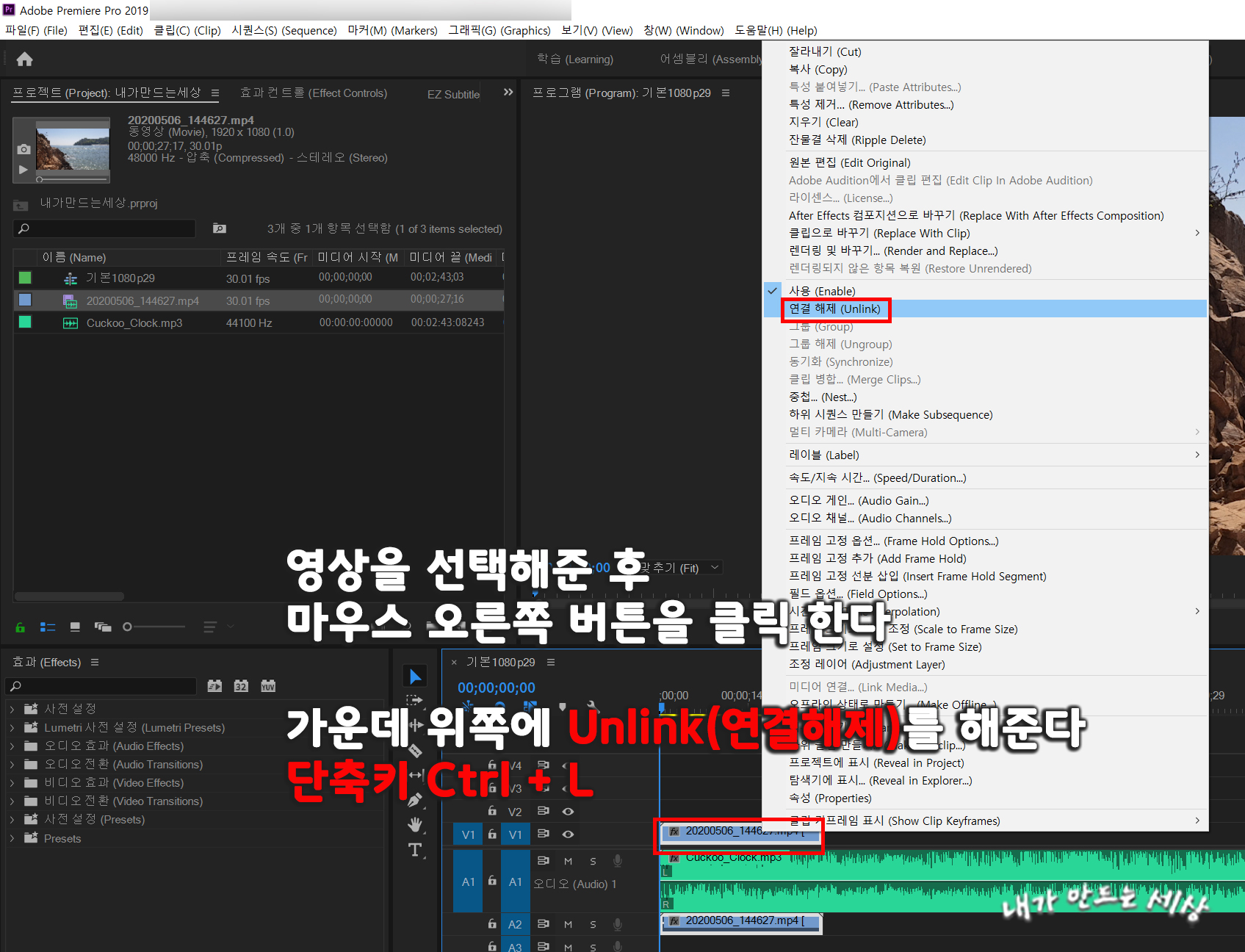This screenshot has width=1245, height=952.
Task: Switch Project panel to Freeform View
Action: pyautogui.click(x=103, y=627)
